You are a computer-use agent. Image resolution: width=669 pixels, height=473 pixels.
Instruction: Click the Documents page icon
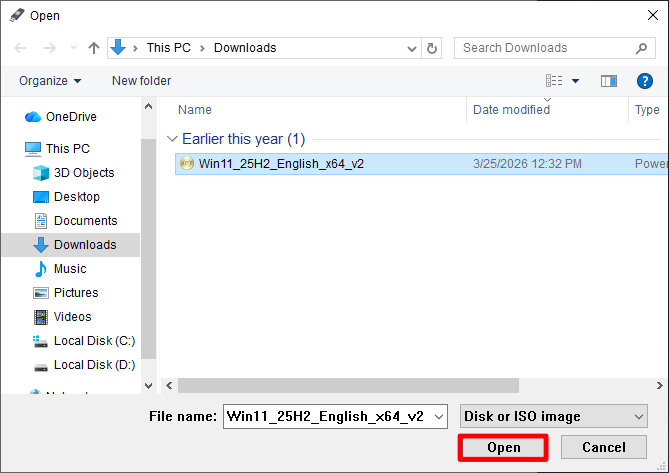point(41,221)
